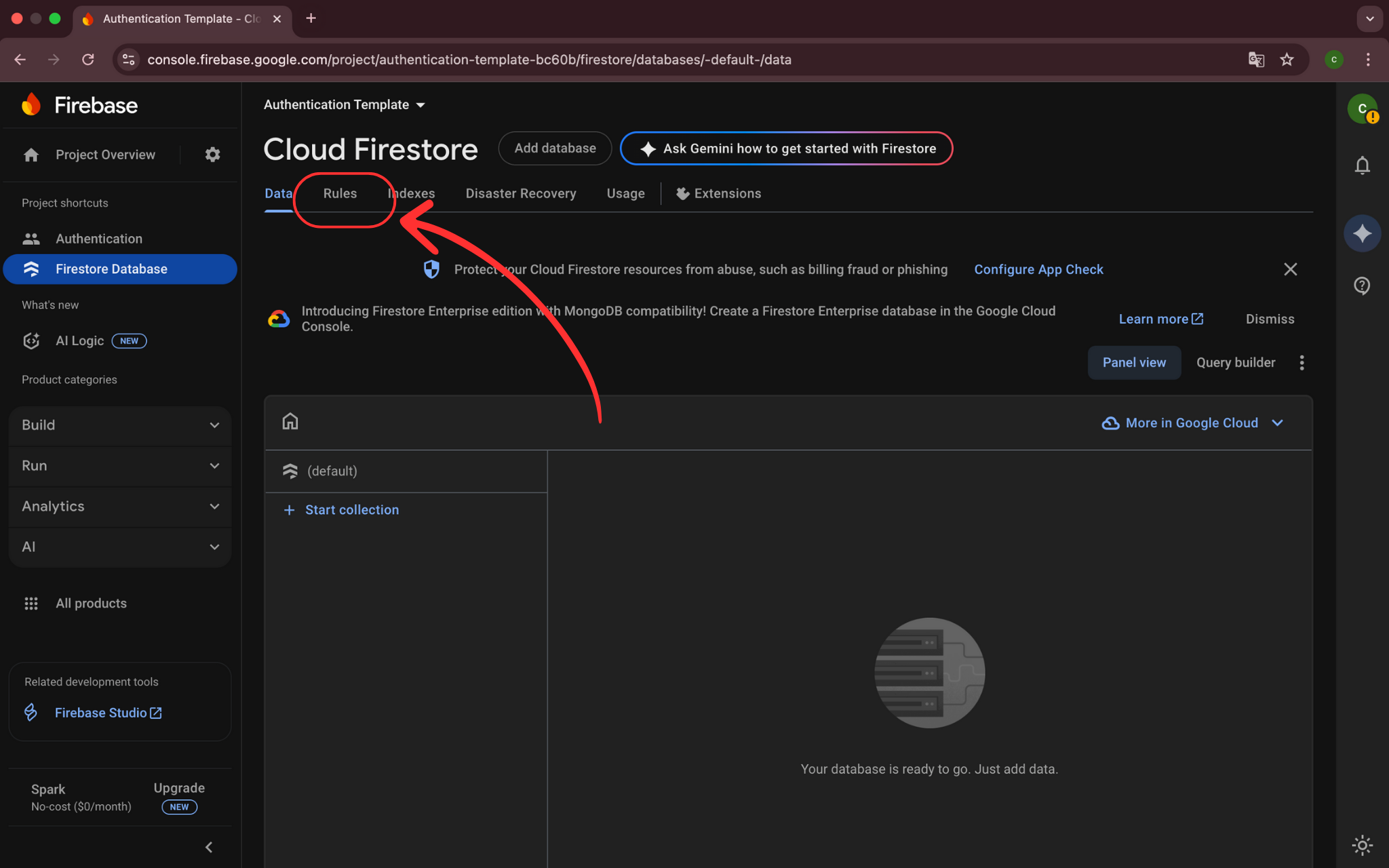Toggle light/dark theme sun icon
Viewport: 1389px width, 868px height.
pos(1362,845)
